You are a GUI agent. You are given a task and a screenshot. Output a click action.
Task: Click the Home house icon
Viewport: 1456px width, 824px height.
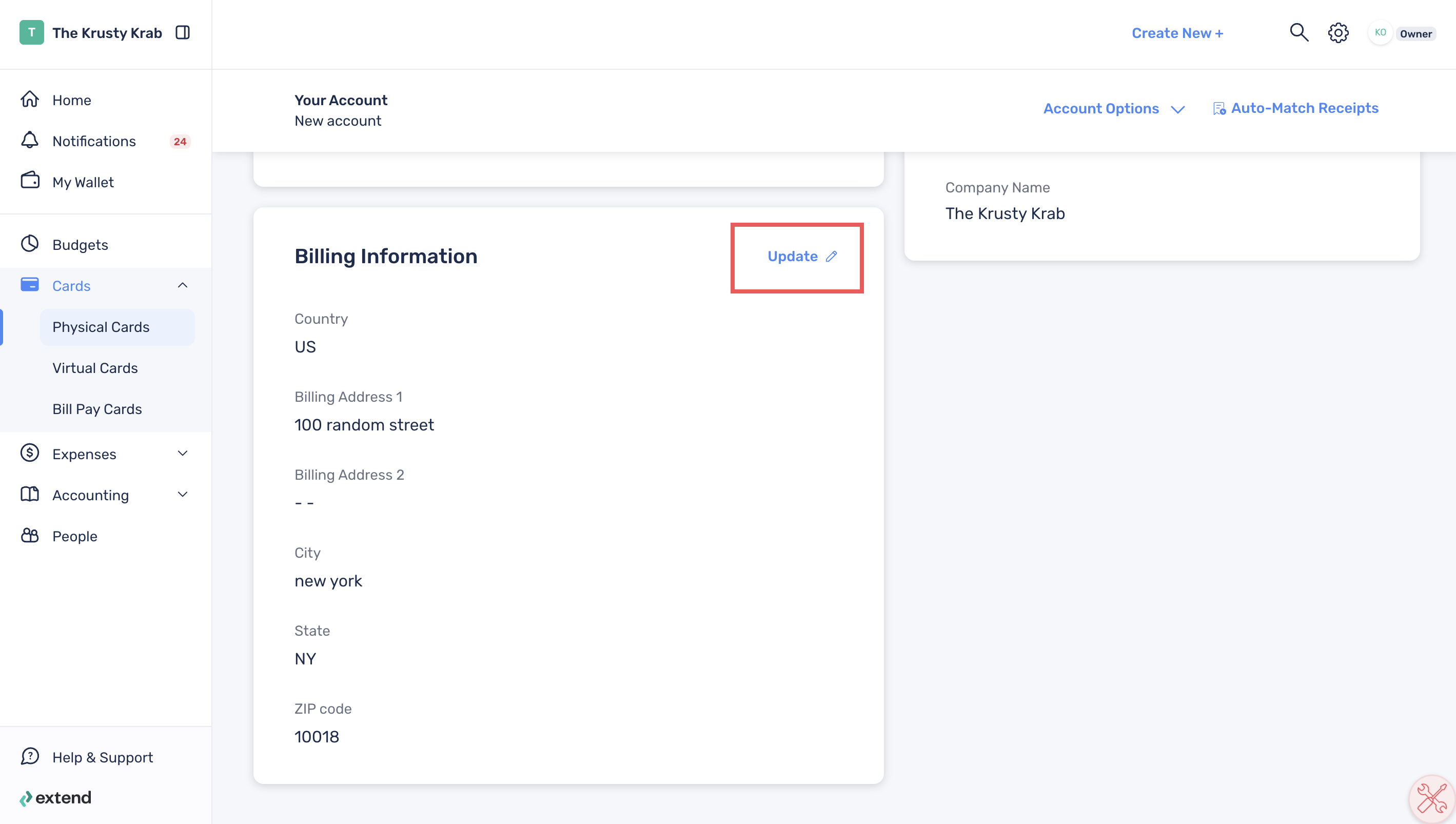[x=29, y=99]
